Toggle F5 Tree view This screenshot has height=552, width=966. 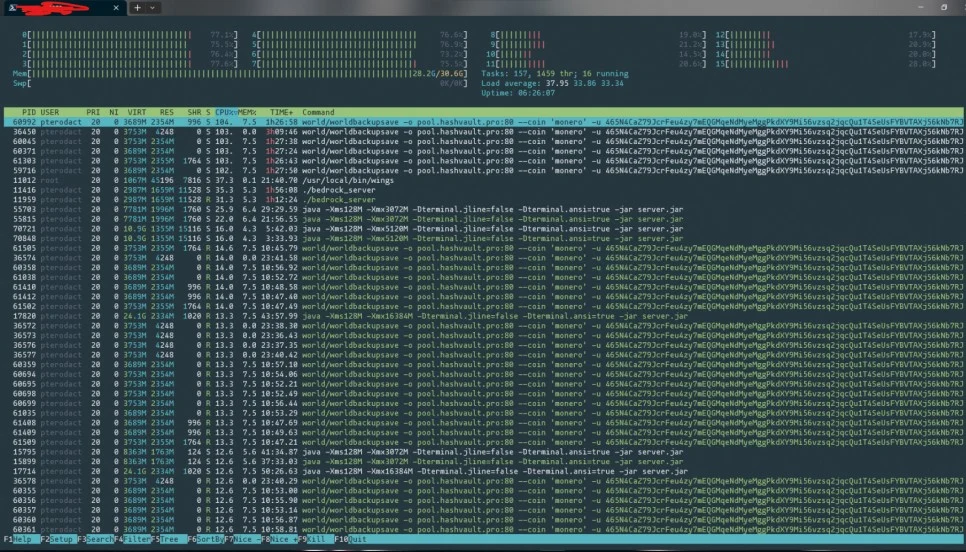(171, 539)
